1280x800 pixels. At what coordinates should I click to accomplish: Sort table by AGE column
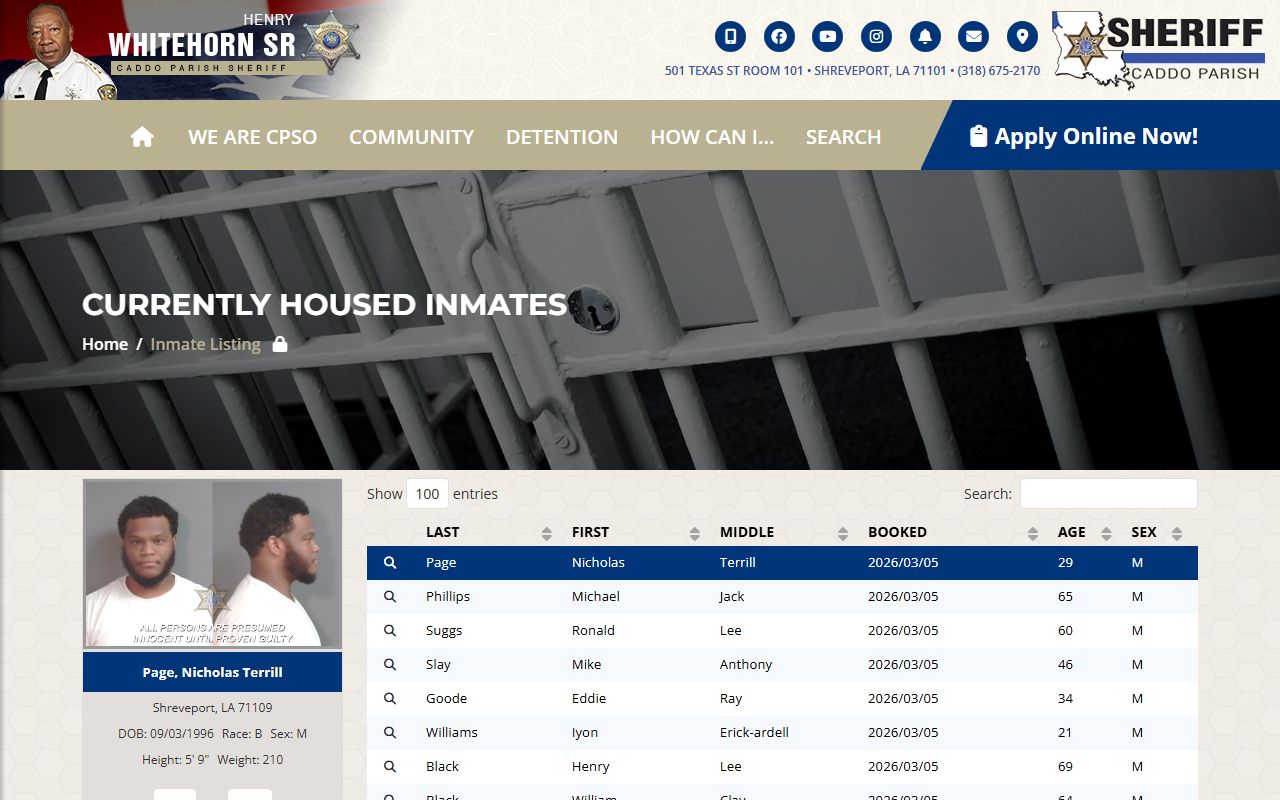(x=1084, y=532)
